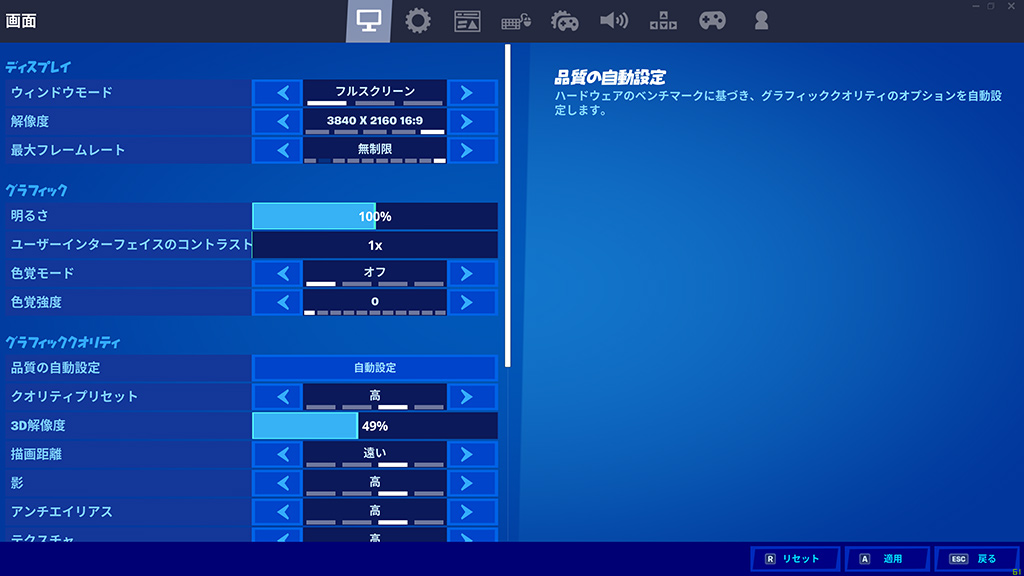The width and height of the screenshot is (1024, 576).
Task: Open the account profile icon tab
Action: [761, 21]
